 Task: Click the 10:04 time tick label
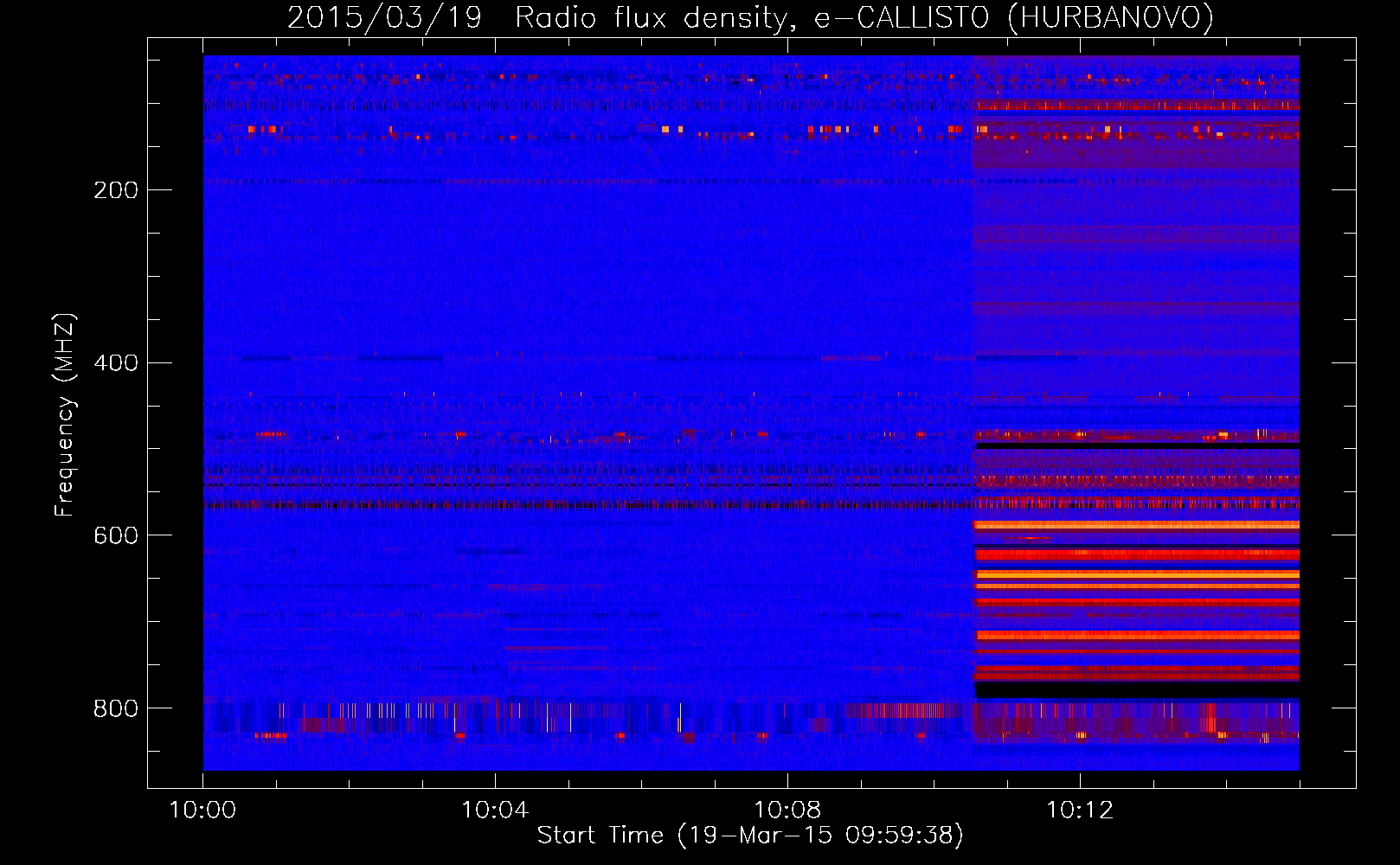(495, 811)
